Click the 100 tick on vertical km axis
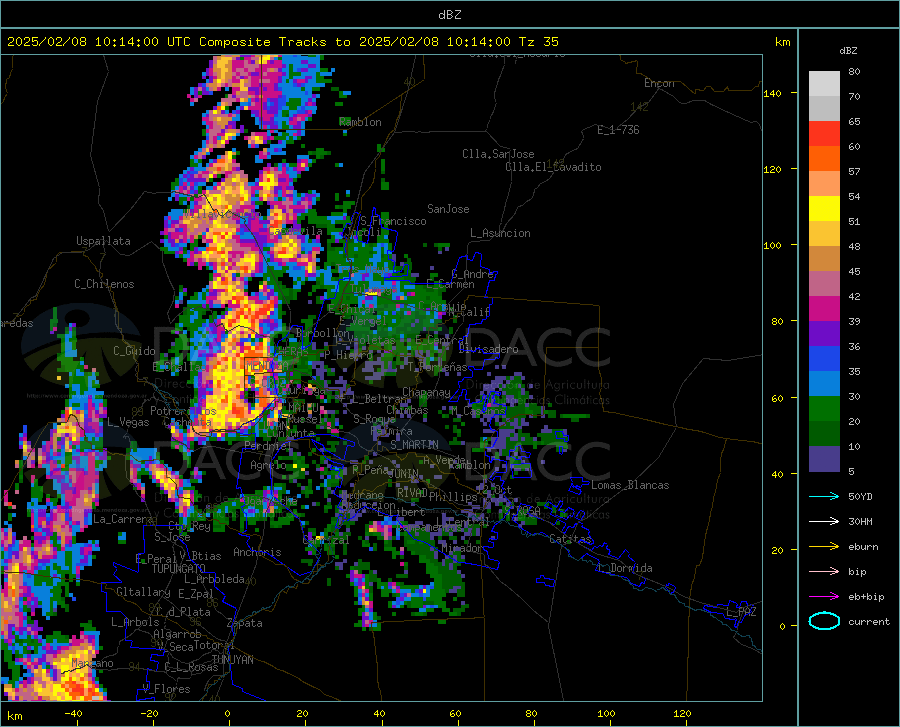Screen dimensions: 900x727 click(x=772, y=245)
